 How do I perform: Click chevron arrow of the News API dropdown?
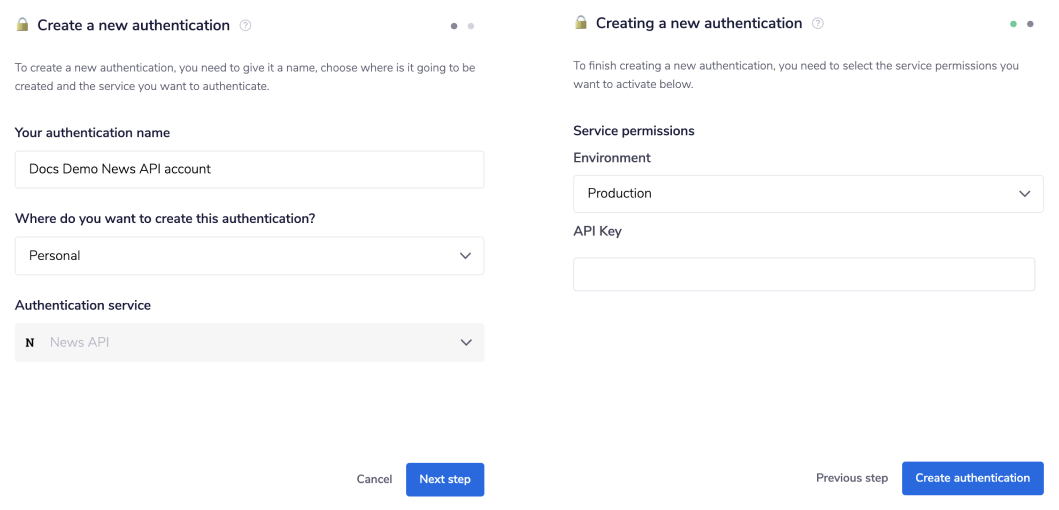(465, 342)
